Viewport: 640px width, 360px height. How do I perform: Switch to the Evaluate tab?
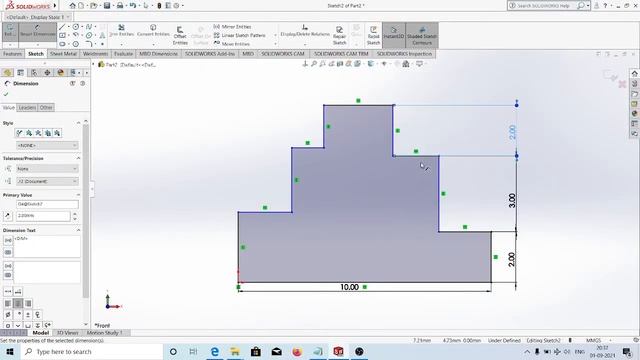(x=123, y=54)
